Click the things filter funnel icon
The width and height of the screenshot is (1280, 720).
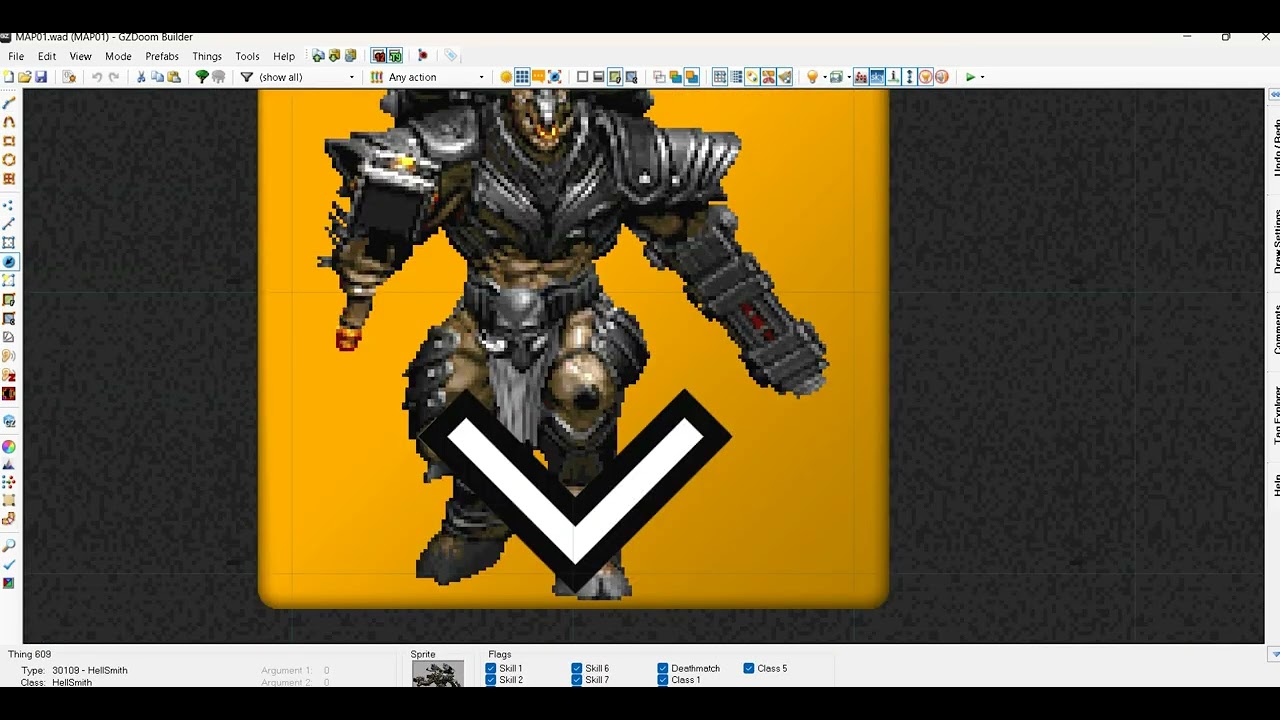click(246, 77)
